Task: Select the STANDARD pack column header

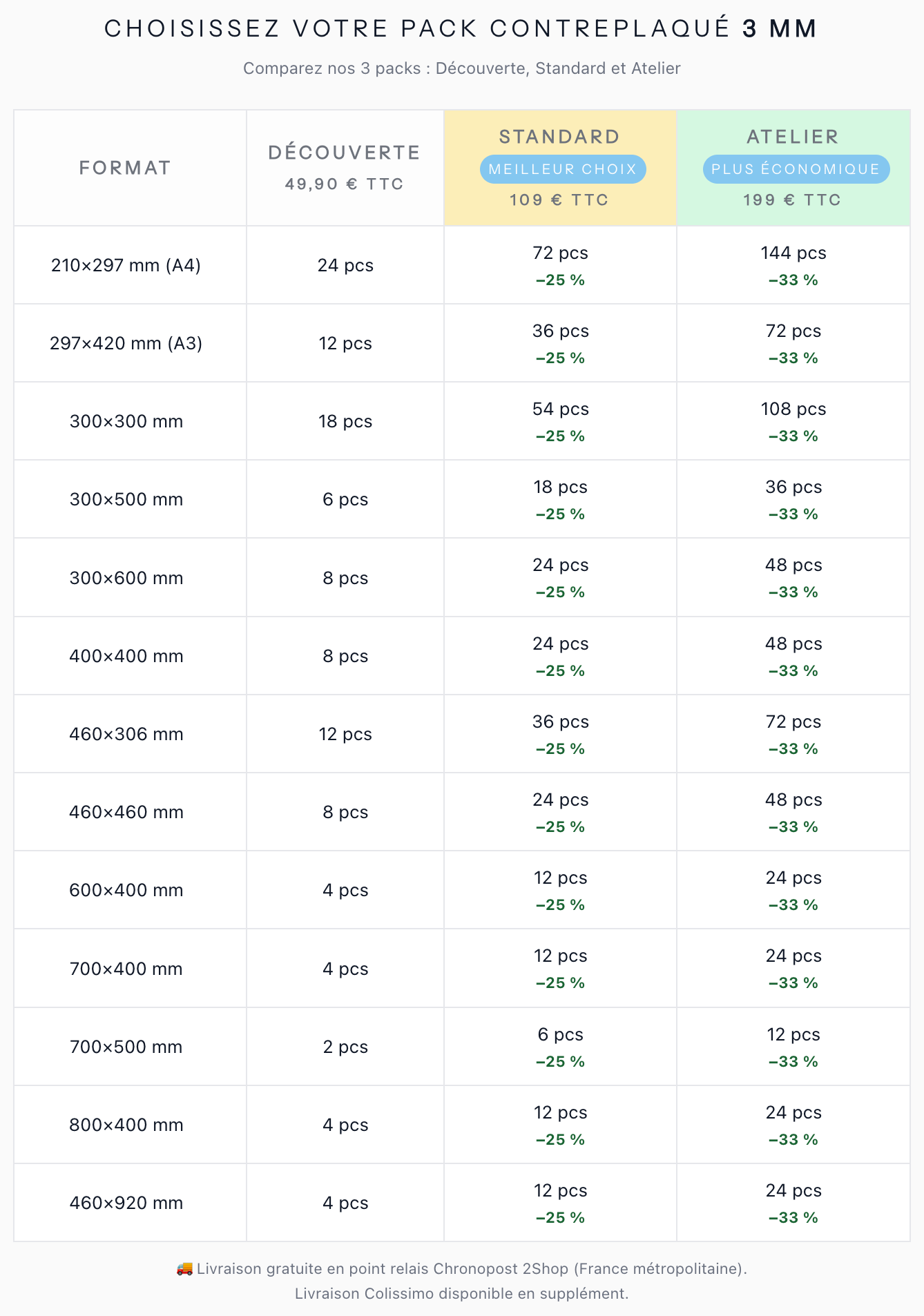Action: [x=559, y=137]
